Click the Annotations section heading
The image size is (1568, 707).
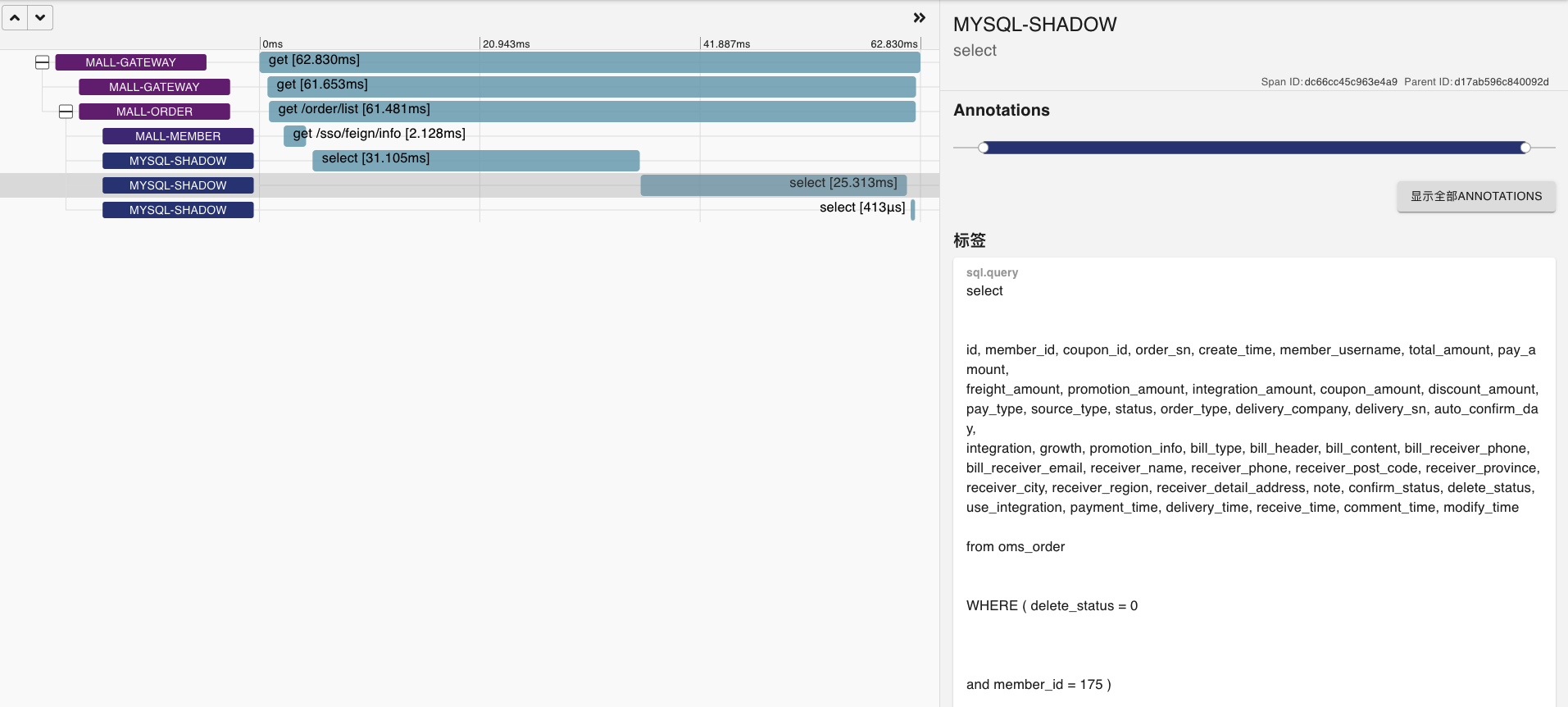pos(1002,110)
